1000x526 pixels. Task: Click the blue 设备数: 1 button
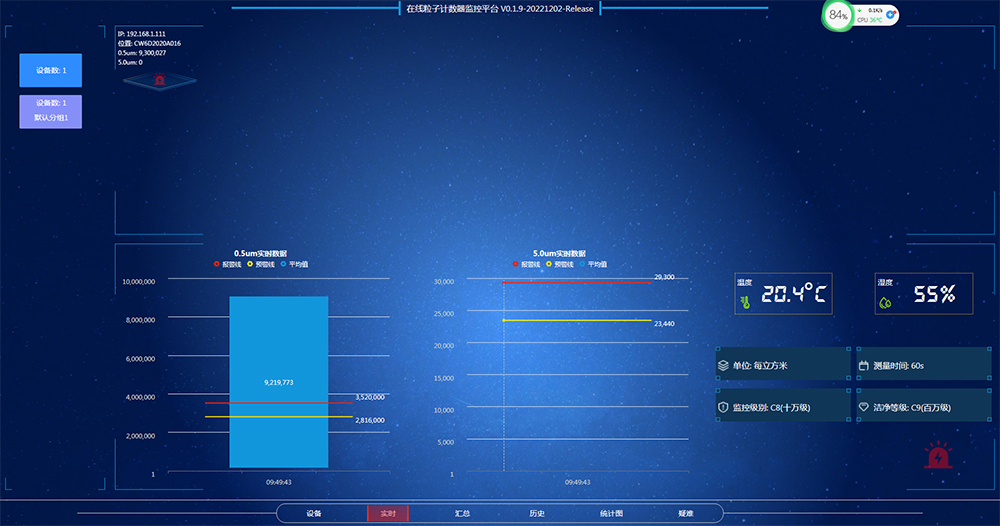pos(50,71)
